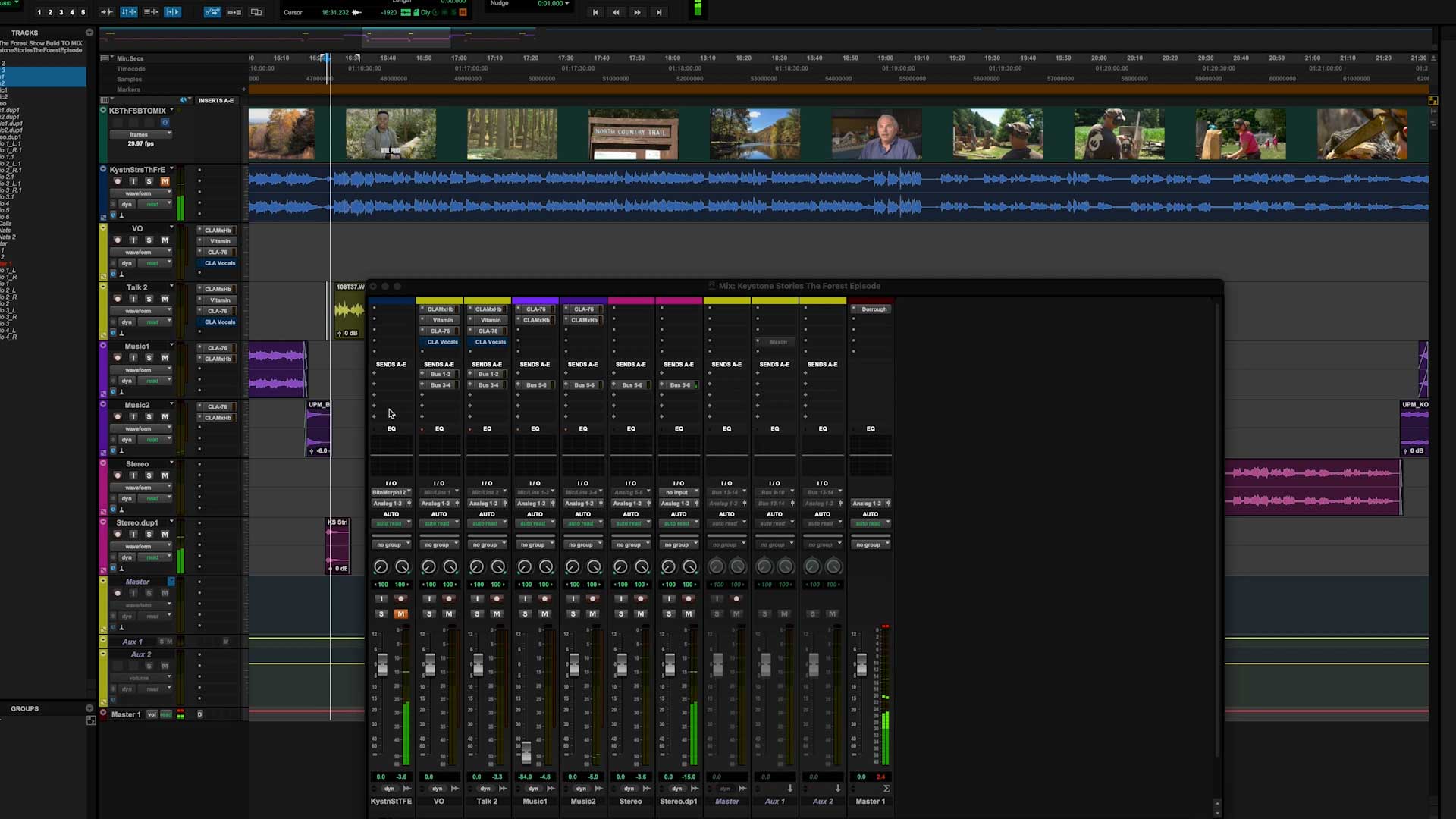Toggle the video online button on KSThFSBTOMIX
Viewport: 1456px width, 819px height.
[x=165, y=122]
